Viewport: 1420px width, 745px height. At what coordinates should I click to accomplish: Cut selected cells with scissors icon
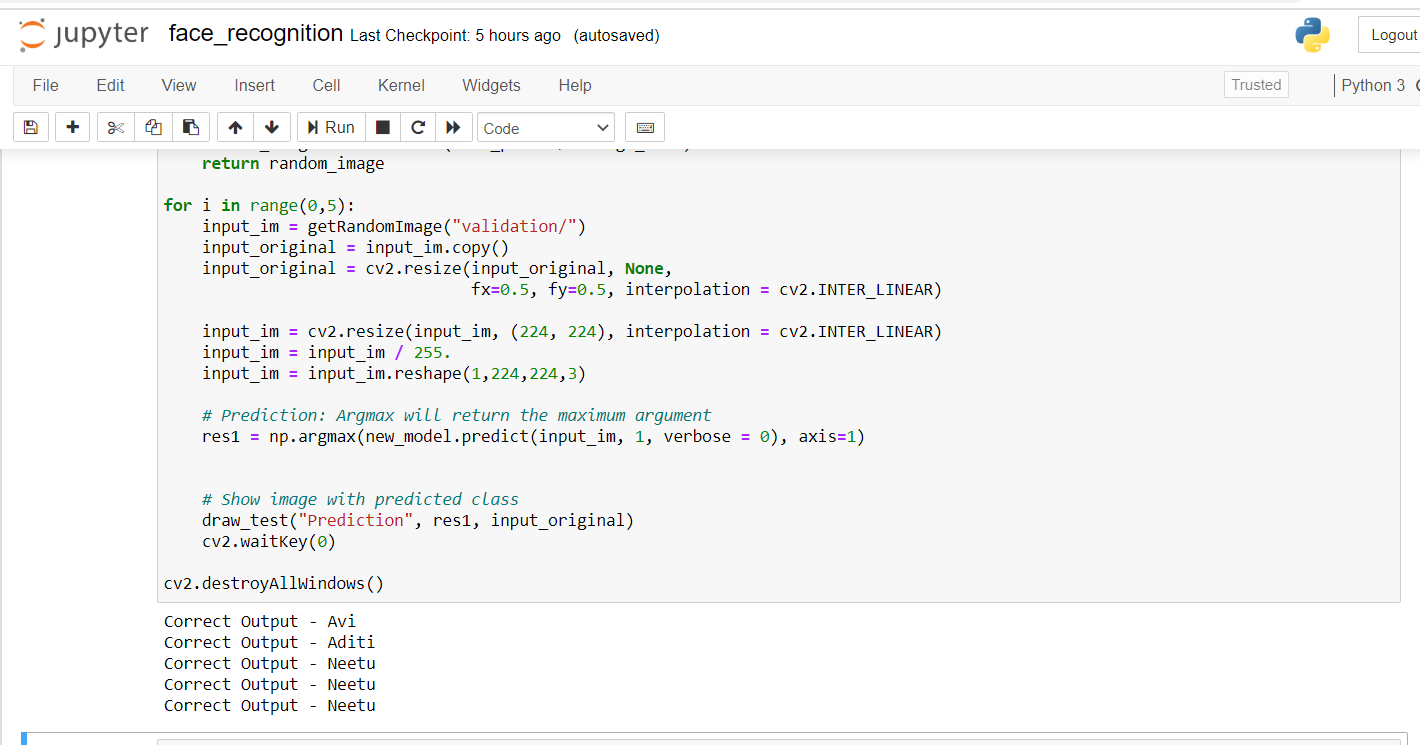click(116, 128)
